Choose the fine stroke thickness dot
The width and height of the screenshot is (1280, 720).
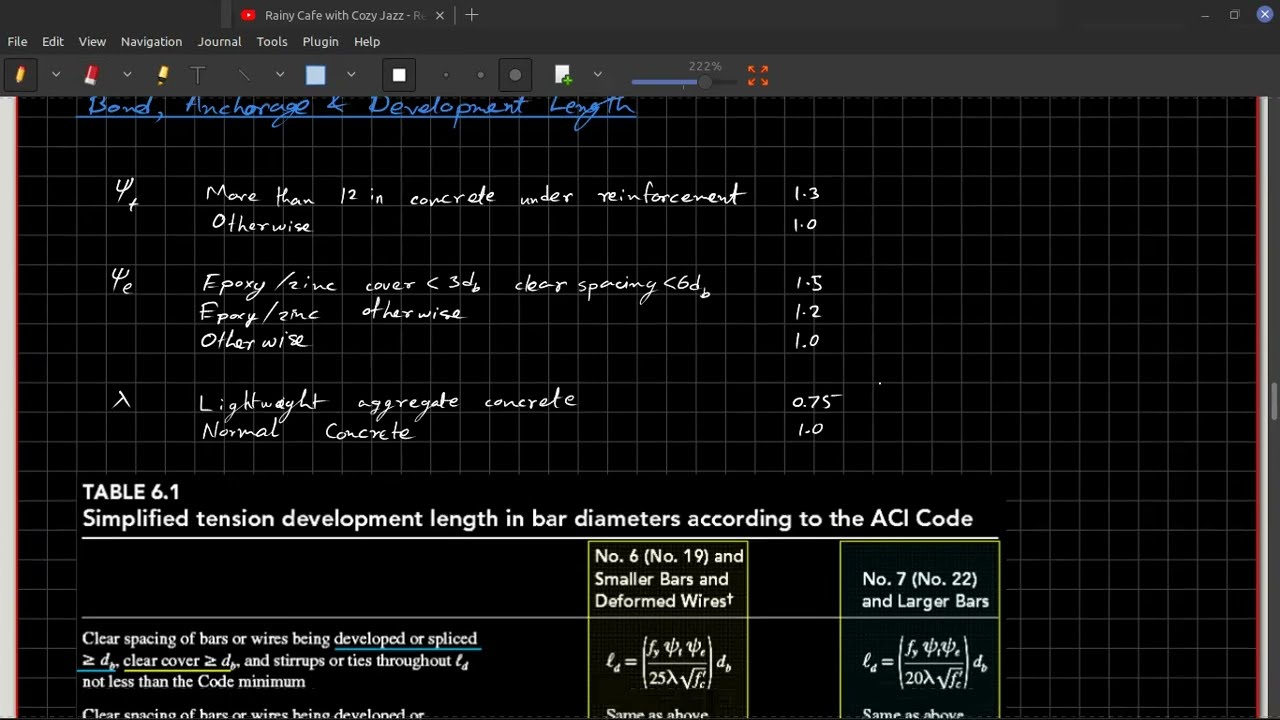[446, 75]
